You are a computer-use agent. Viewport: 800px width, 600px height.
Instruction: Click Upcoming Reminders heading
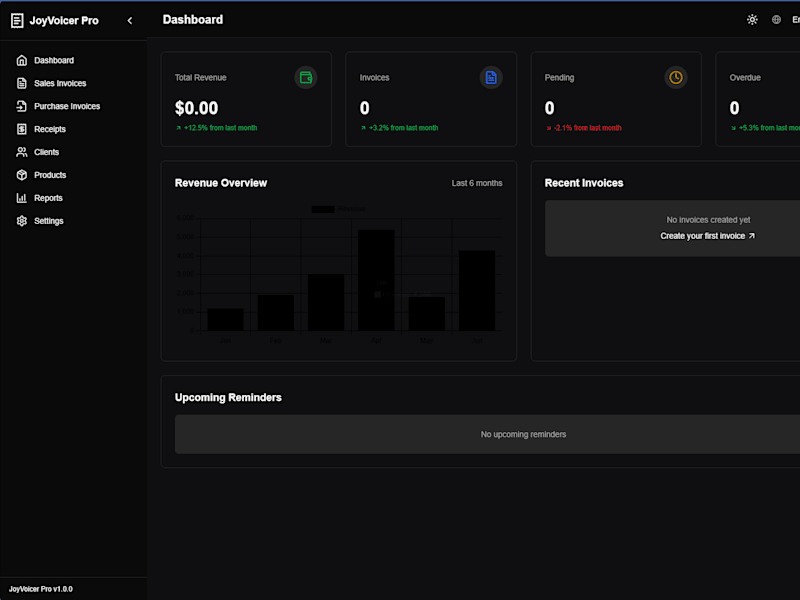[228, 397]
